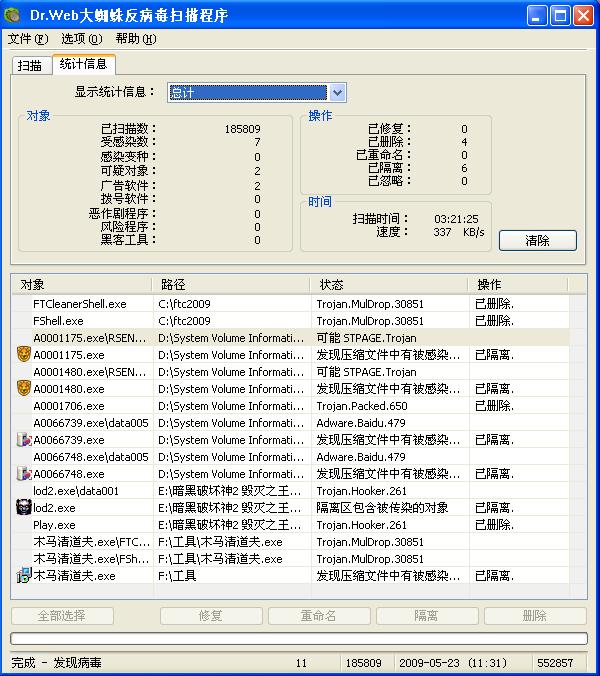This screenshot has height=676, width=600.
Task: Click the 重命名 button
Action: point(319,616)
